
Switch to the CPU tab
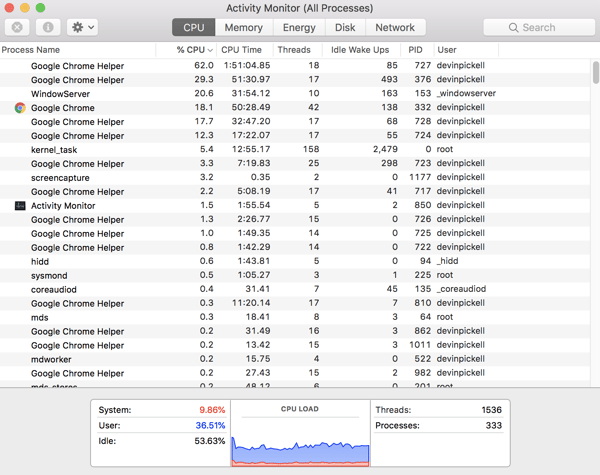[194, 28]
